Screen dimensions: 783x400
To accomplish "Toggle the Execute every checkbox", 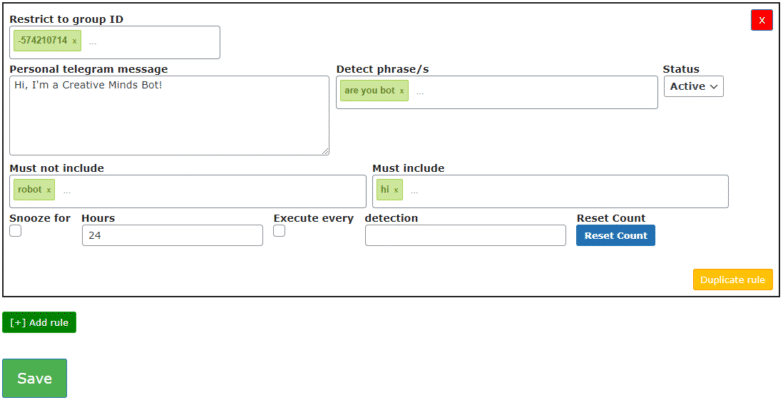I will coord(279,231).
